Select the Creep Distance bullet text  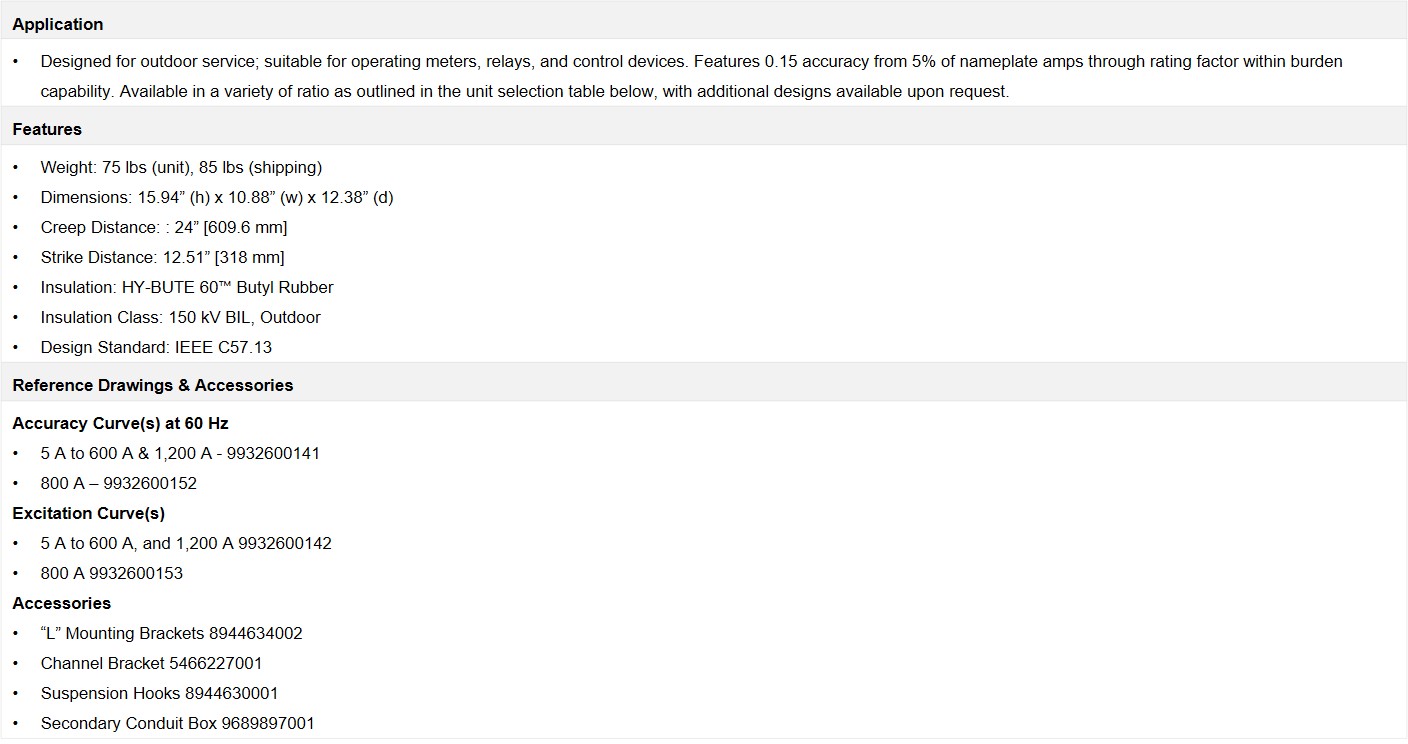point(164,227)
